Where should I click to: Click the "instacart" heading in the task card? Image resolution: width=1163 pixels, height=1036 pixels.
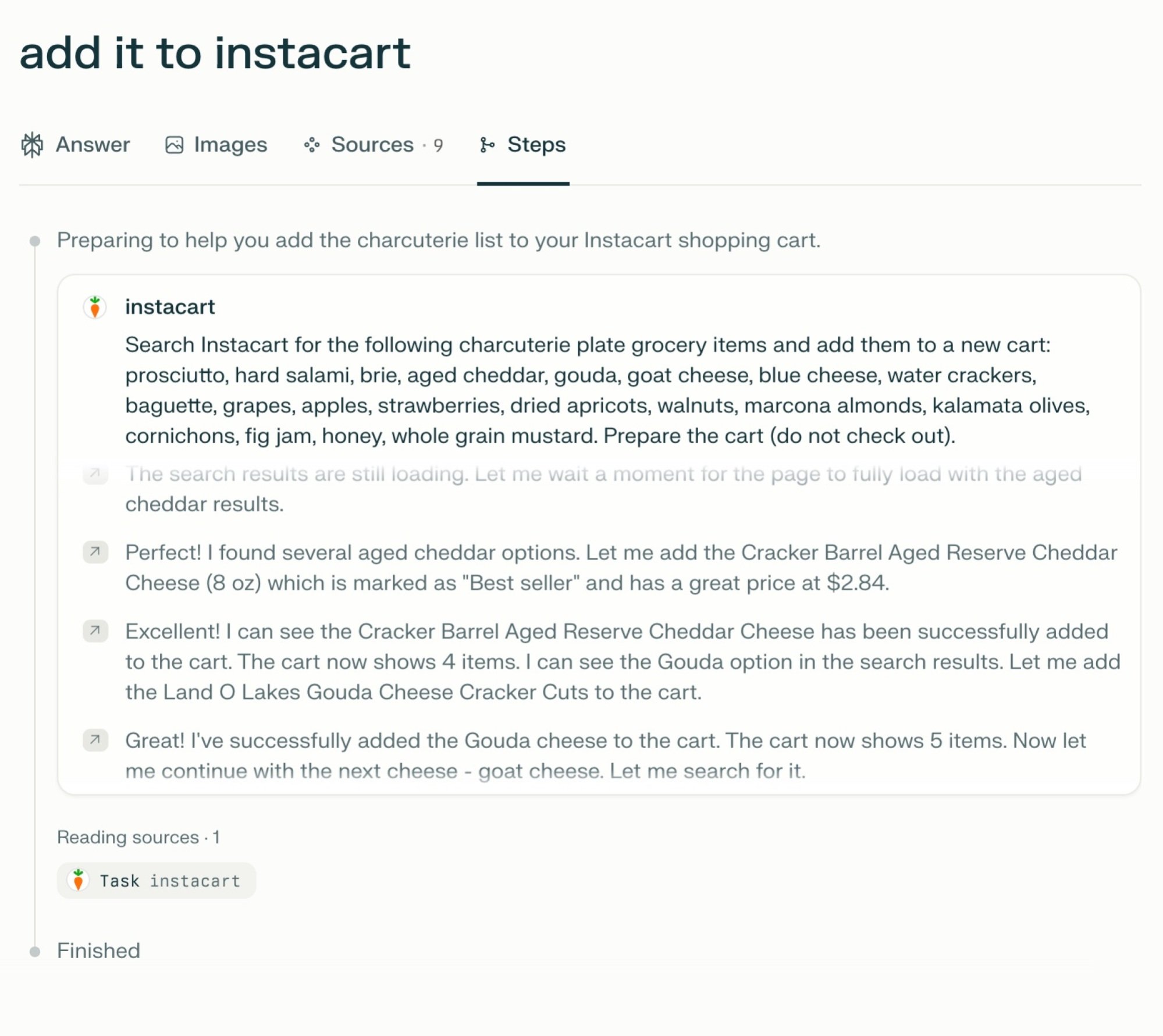pyautogui.click(x=170, y=307)
